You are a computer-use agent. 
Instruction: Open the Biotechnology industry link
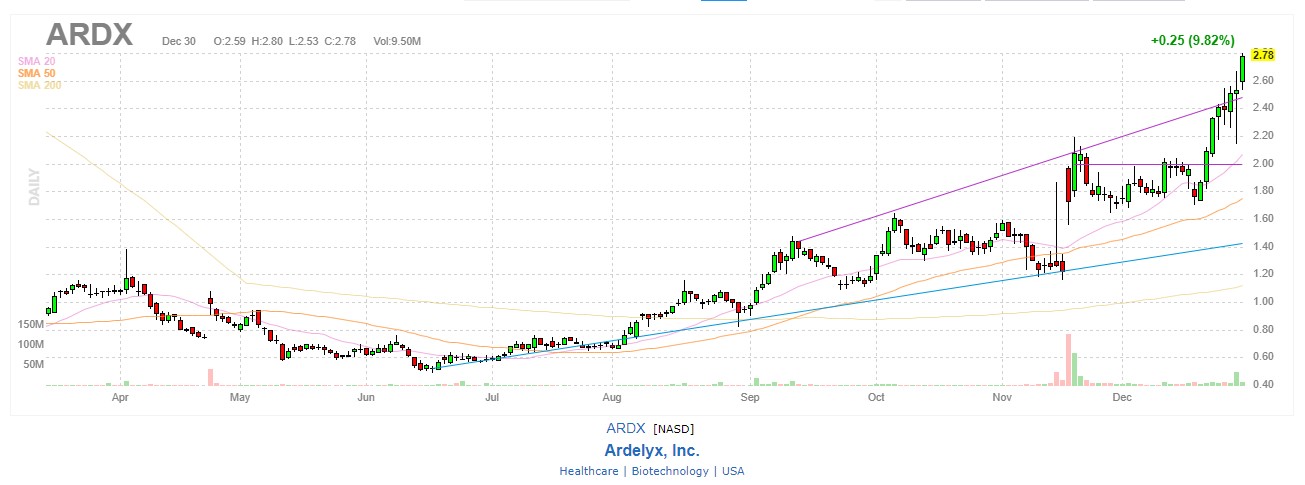(x=669, y=471)
